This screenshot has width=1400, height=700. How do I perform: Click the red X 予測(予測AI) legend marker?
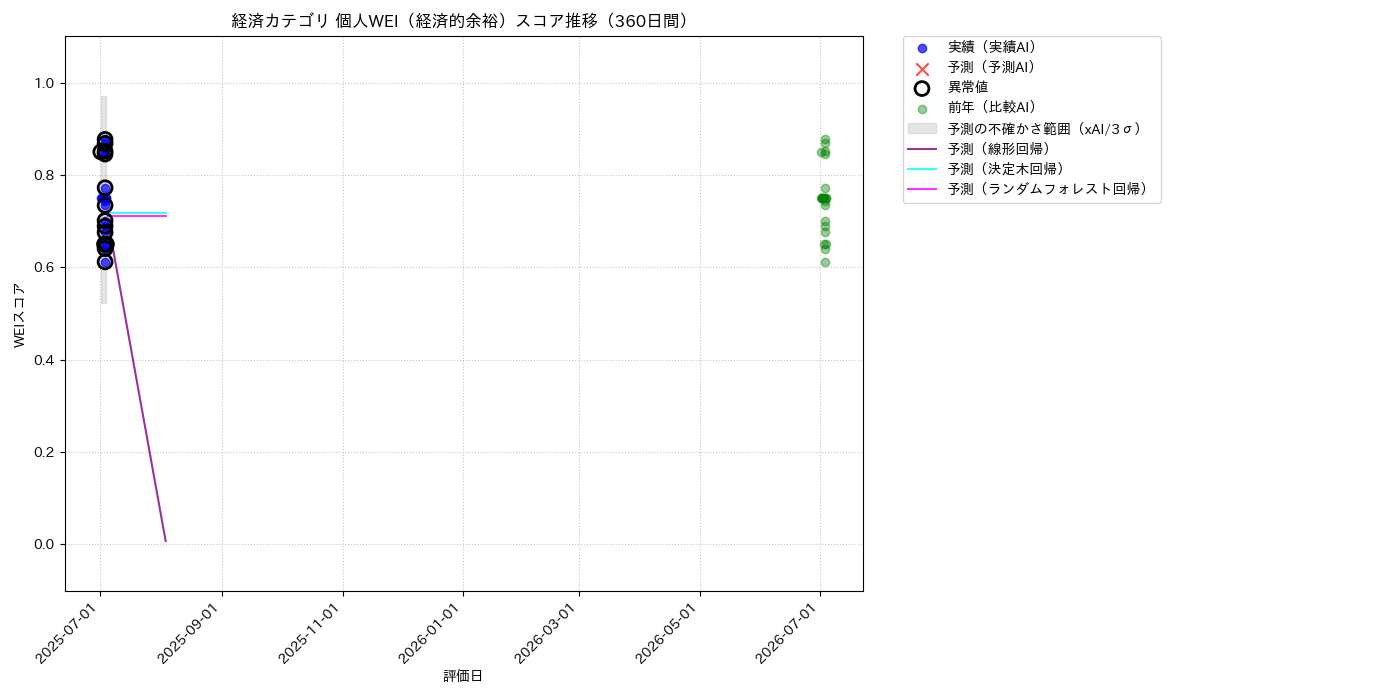922,68
